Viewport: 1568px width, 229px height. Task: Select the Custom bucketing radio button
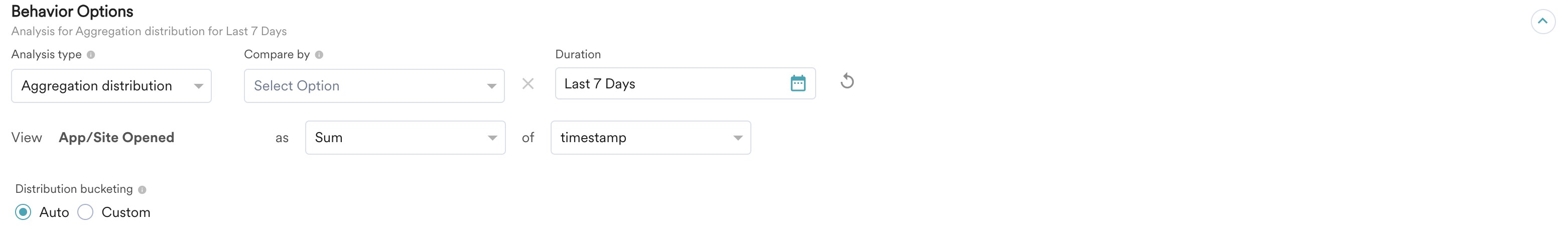(x=85, y=212)
